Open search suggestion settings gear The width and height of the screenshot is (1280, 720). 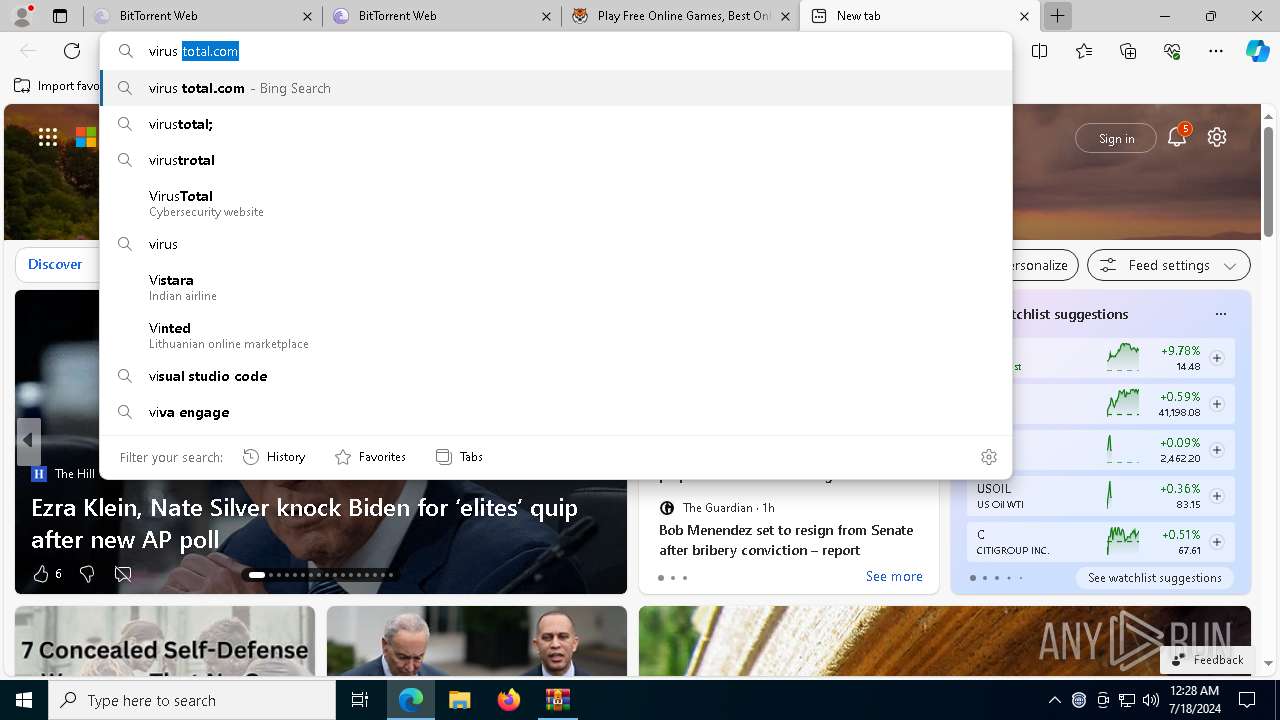[989, 457]
